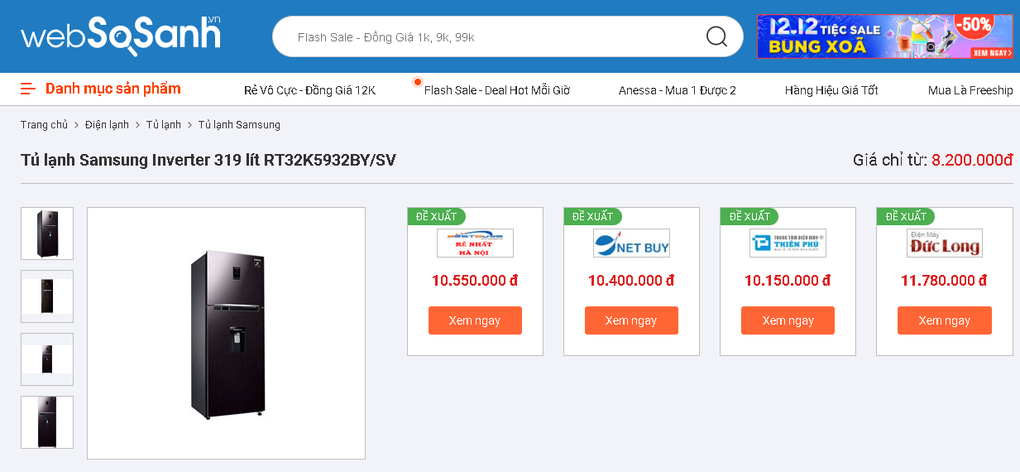Screen dimensions: 1020x472
Task: Click Xem ngay for 10.400.000 đ offer
Action: coord(631,321)
